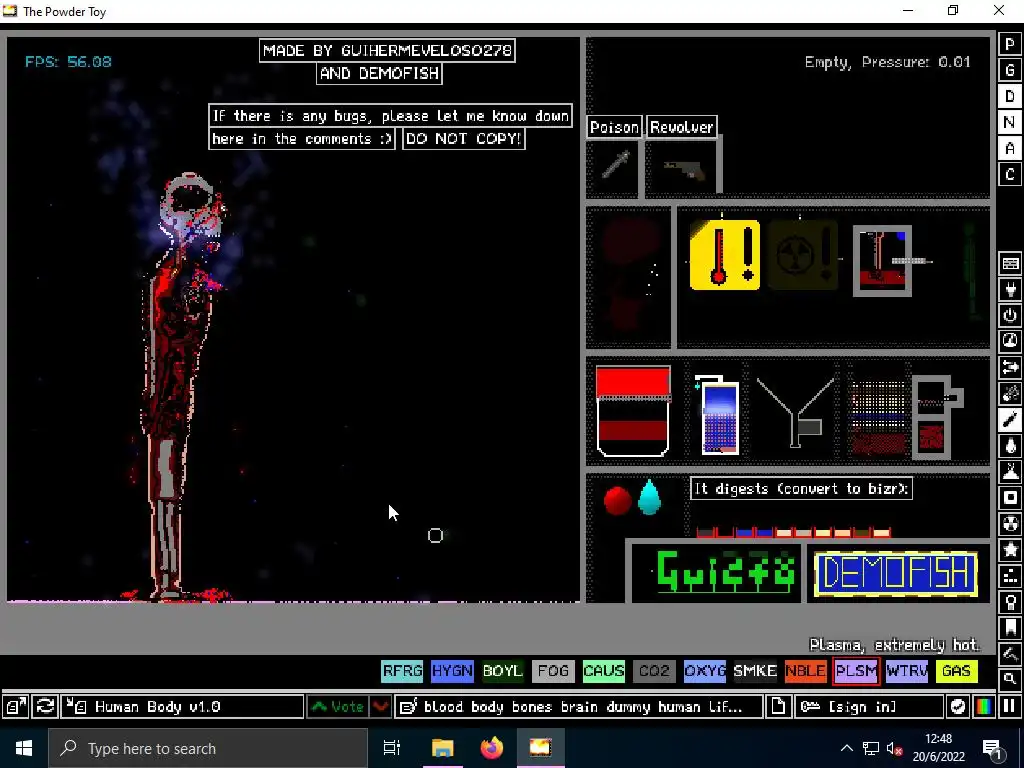Reload the simulation with the refresh icon

[x=45, y=707]
